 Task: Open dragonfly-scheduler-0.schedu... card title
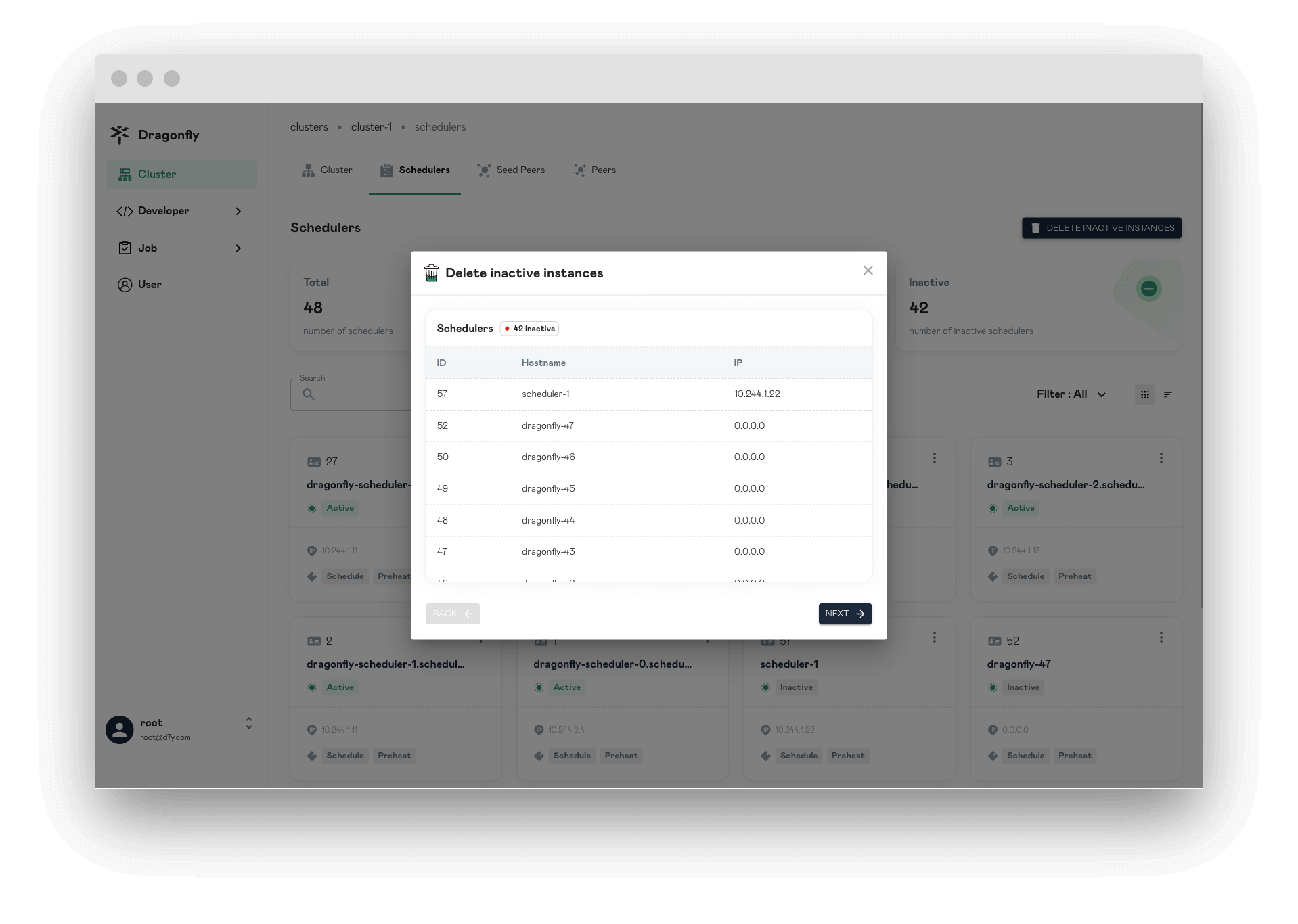(x=612, y=664)
